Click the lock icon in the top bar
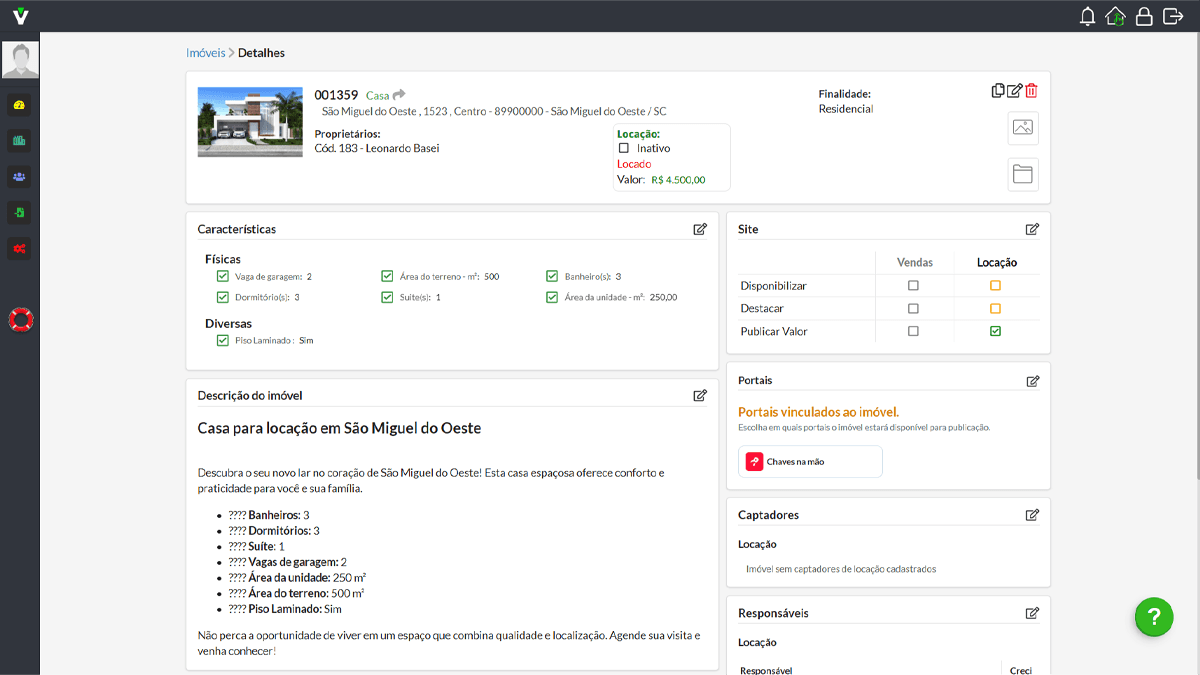This screenshot has height=675, width=1200. [x=1143, y=16]
